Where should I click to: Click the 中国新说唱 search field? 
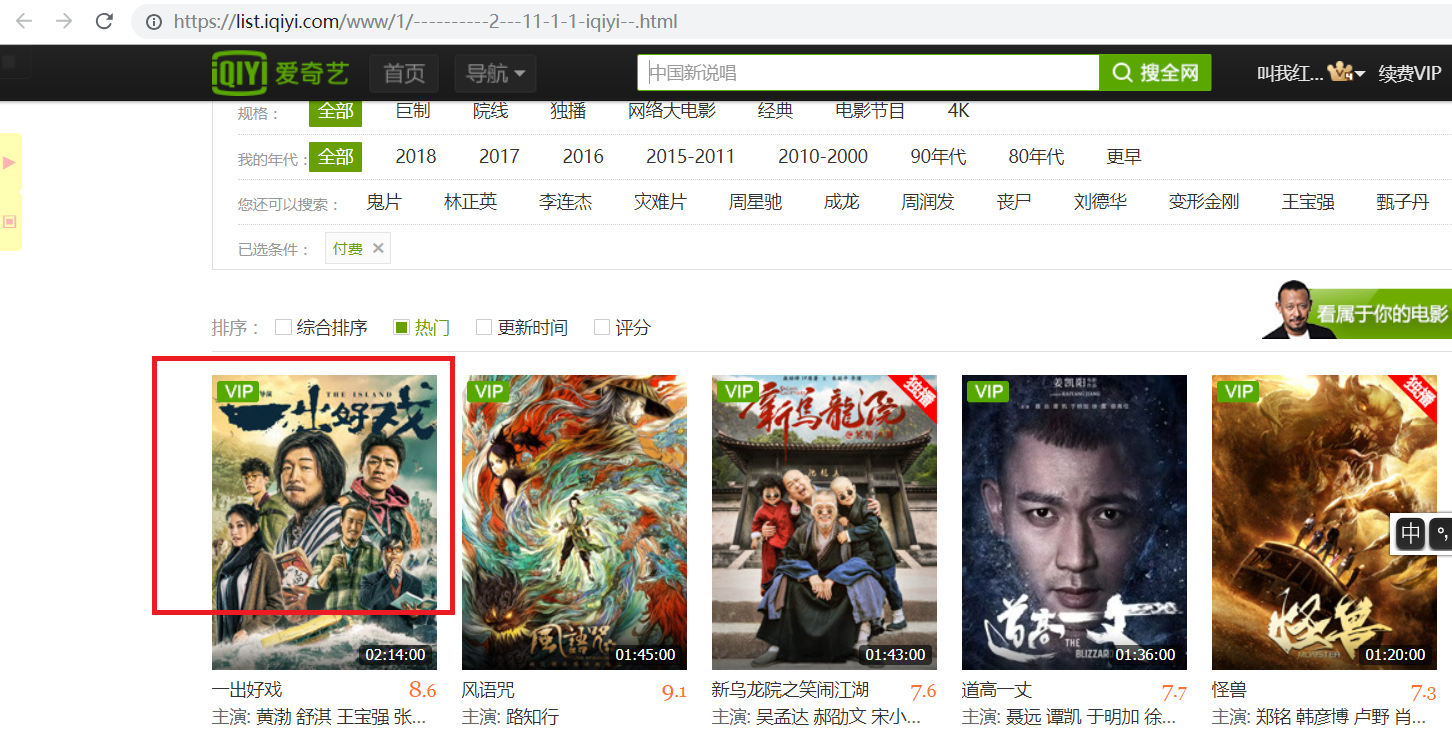868,72
